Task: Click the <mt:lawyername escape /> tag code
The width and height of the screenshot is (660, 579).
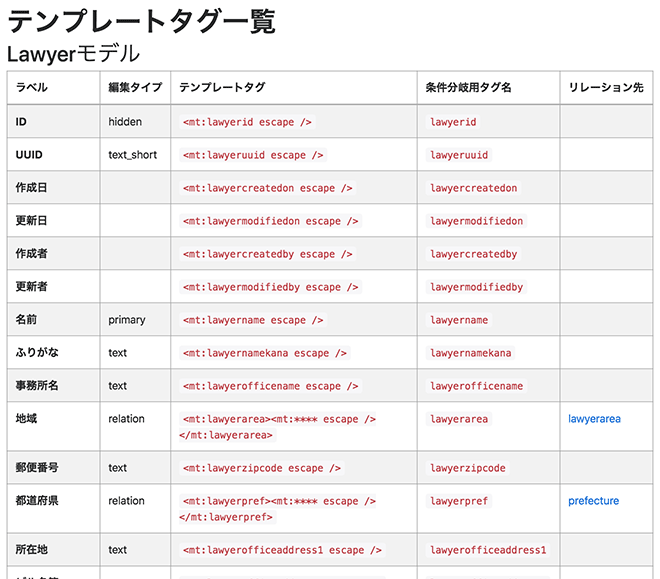Action: click(253, 320)
